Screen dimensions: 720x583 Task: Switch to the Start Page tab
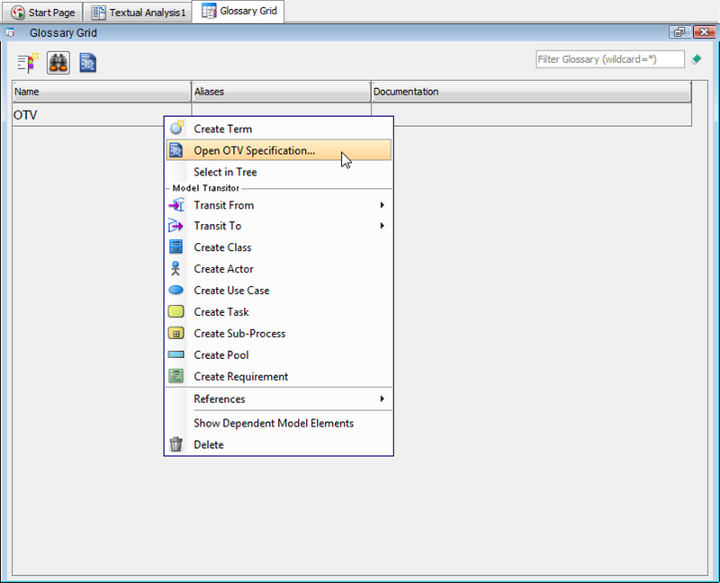(43, 13)
